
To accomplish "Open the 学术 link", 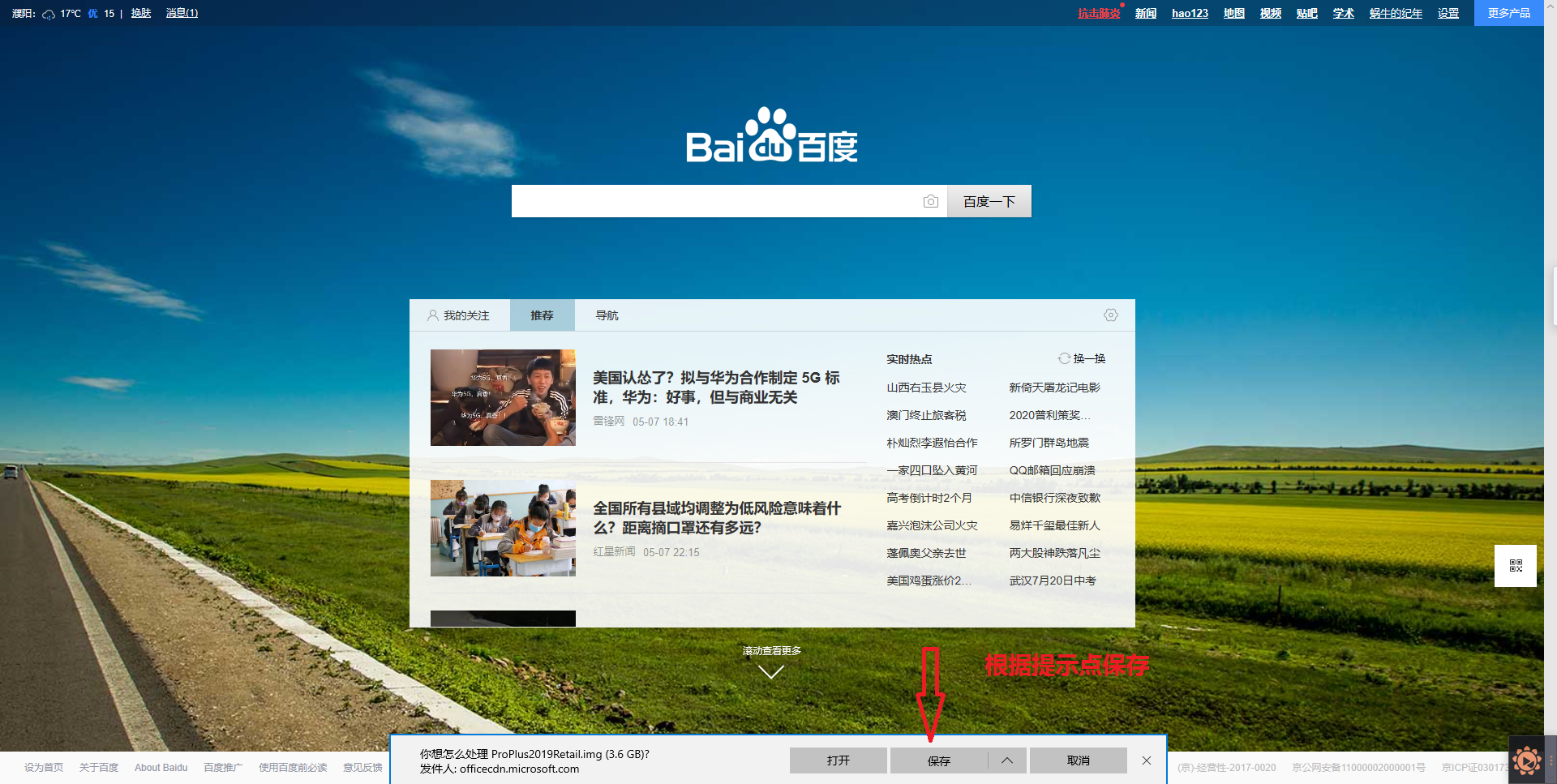I will click(1344, 13).
